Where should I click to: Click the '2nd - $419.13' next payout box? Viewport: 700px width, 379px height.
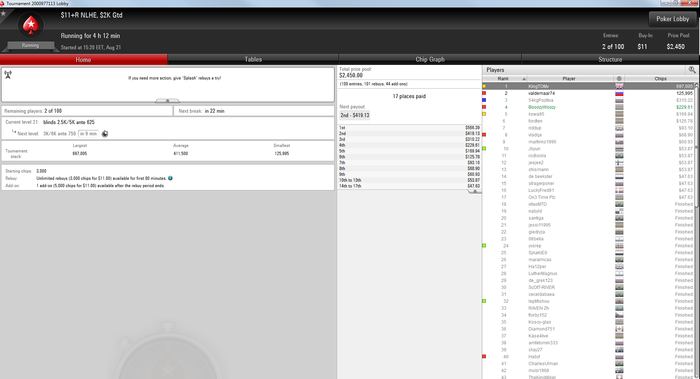point(355,115)
